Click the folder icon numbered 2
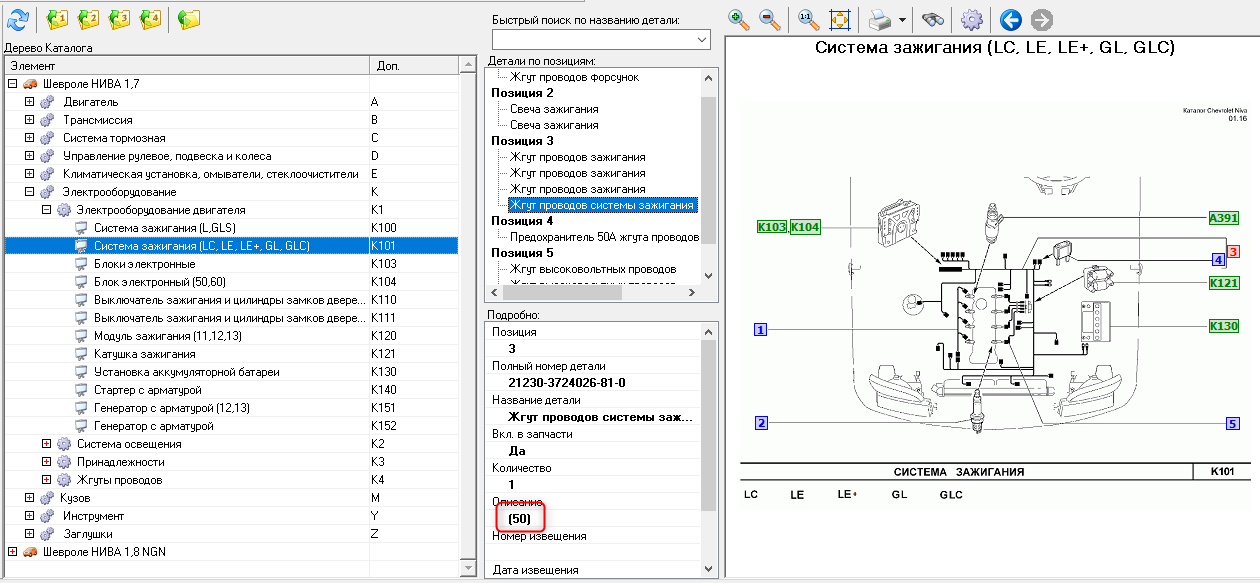Viewport: 1260px width, 583px height. (88, 18)
